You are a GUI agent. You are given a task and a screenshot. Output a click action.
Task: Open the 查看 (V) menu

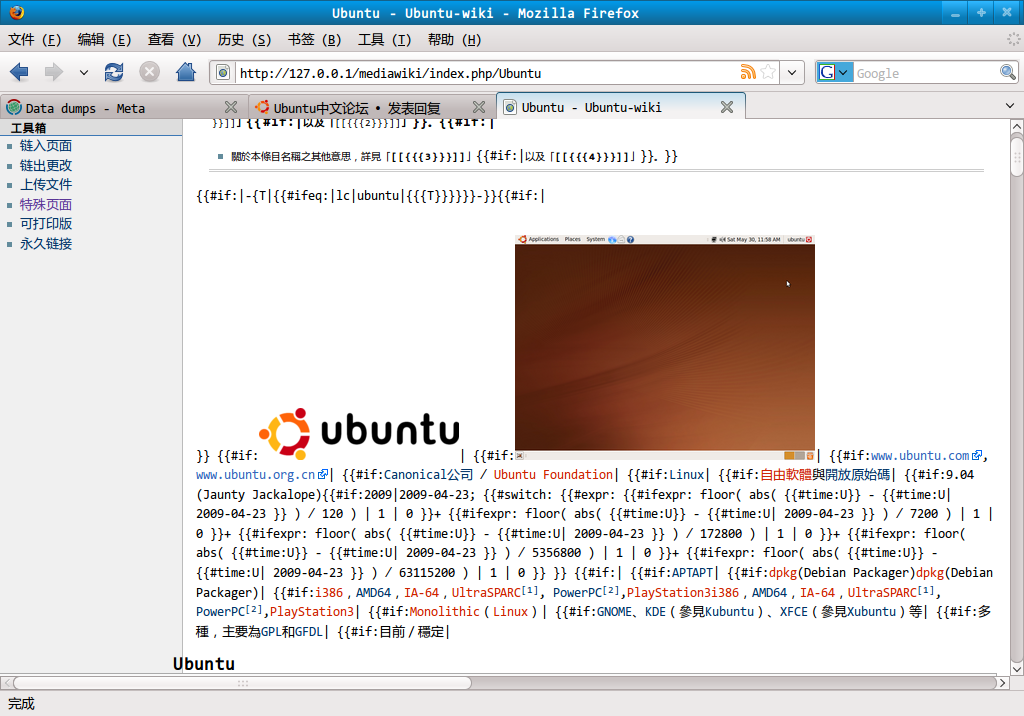[x=174, y=40]
